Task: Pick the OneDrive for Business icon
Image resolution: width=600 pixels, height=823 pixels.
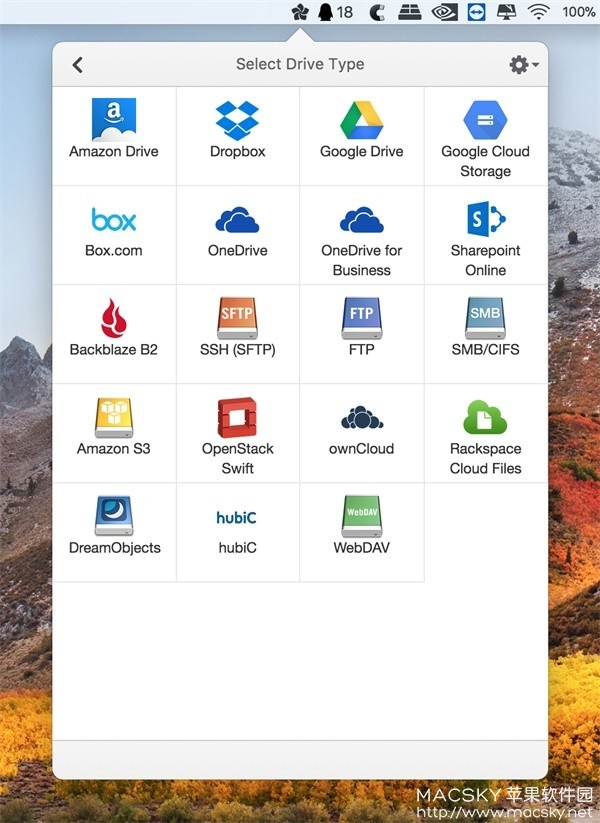Action: click(362, 219)
